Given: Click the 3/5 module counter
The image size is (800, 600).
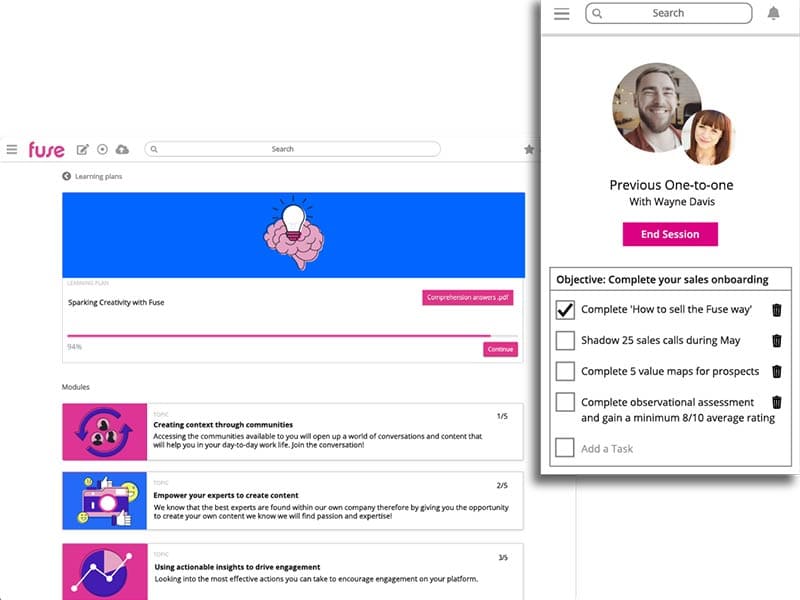Looking at the screenshot, I should tap(503, 558).
